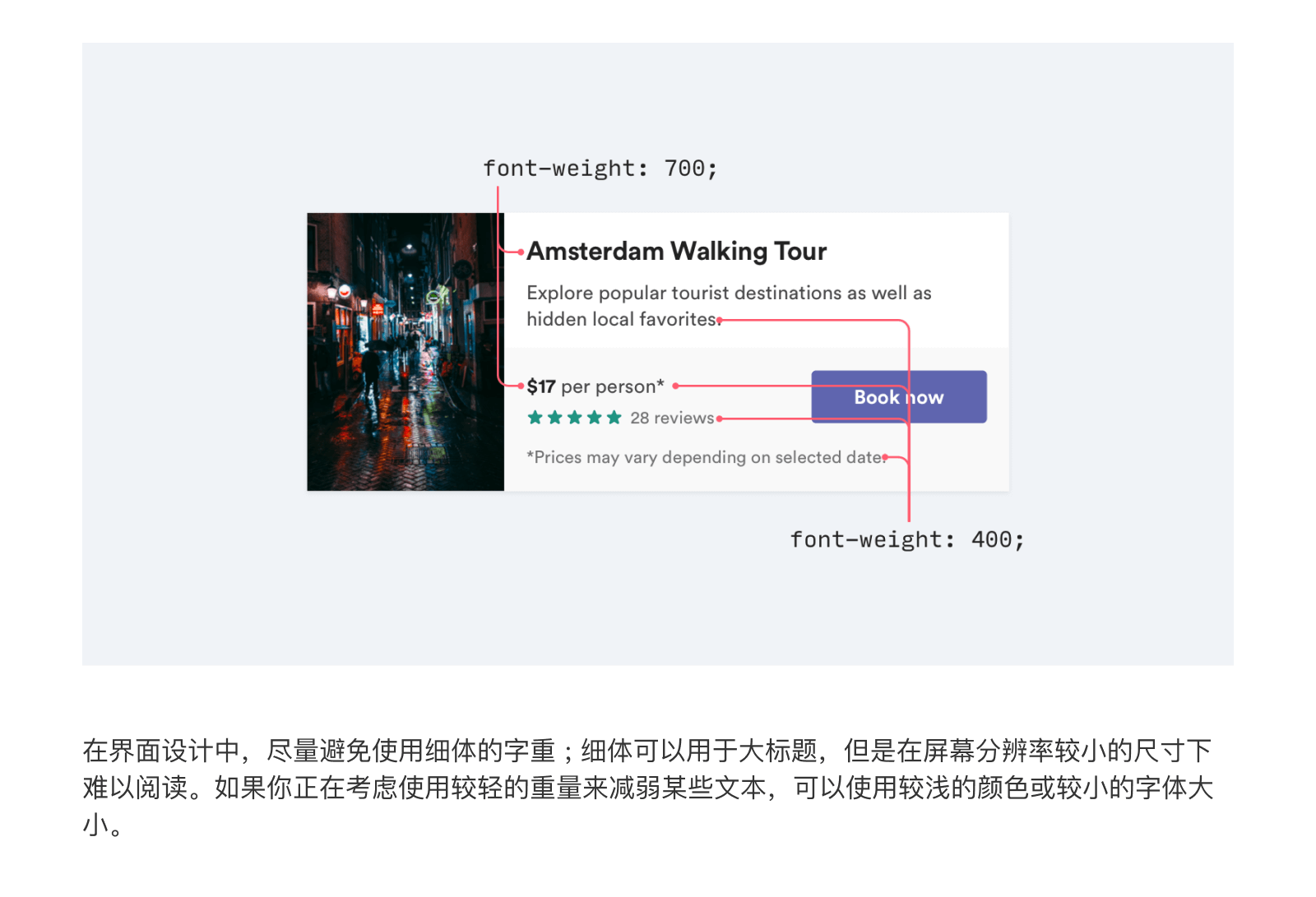Click the red dot after per person*

676,386
